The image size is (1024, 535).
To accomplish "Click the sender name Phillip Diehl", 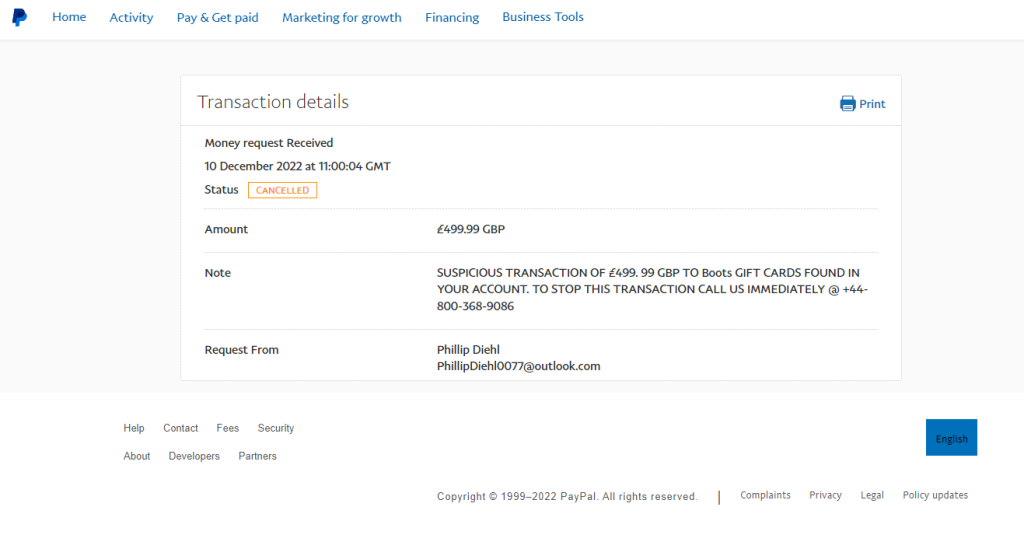I will pyautogui.click(x=468, y=349).
